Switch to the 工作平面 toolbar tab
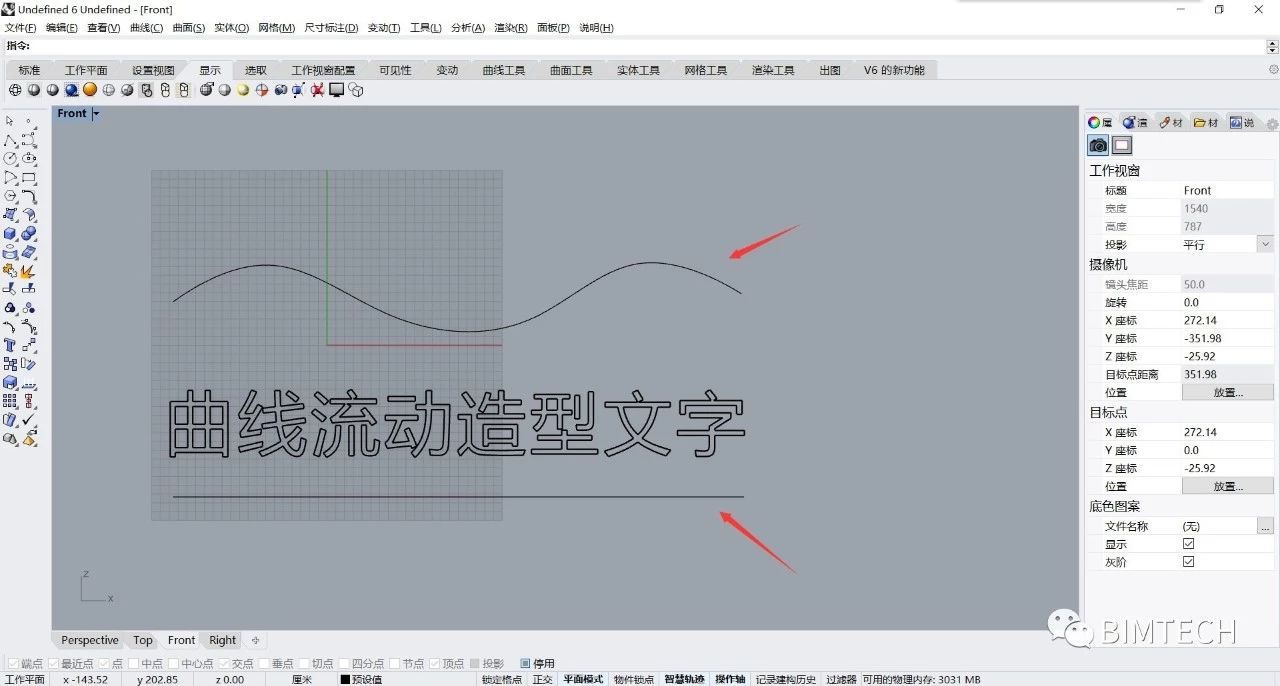This screenshot has width=1280, height=686. (x=86, y=70)
